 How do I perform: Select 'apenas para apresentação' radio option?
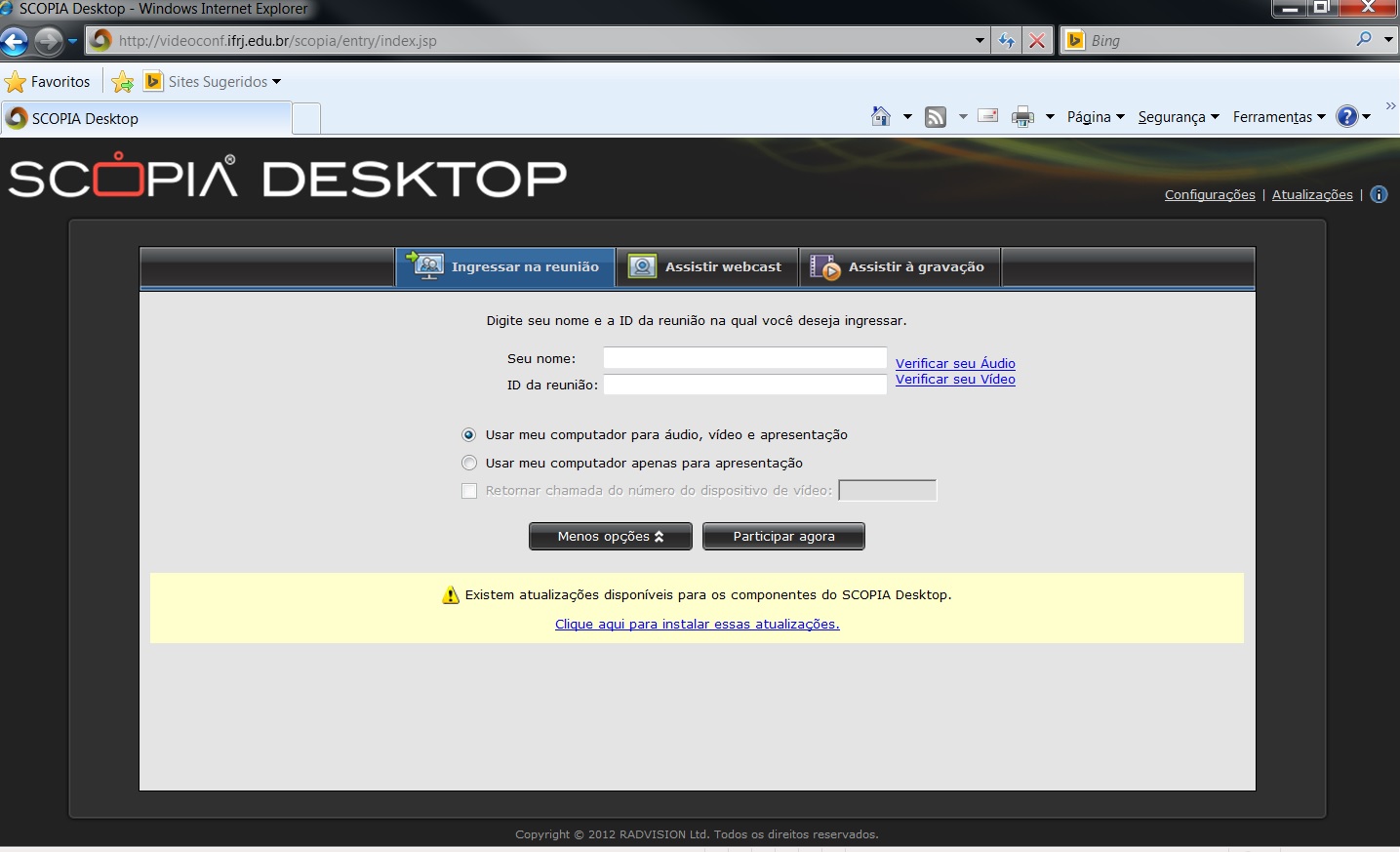pyautogui.click(x=469, y=464)
